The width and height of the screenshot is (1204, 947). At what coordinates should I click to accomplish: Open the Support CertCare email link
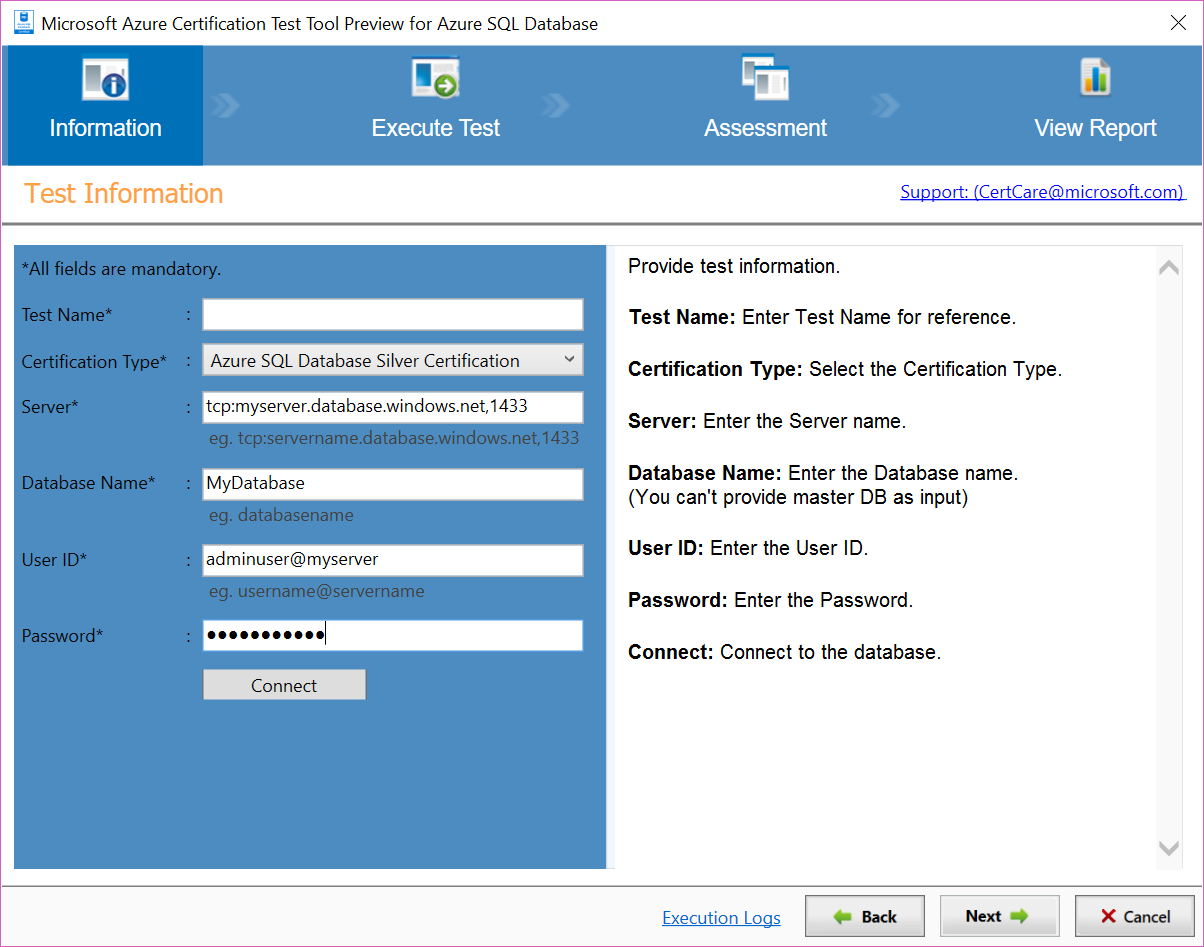pyautogui.click(x=1042, y=192)
